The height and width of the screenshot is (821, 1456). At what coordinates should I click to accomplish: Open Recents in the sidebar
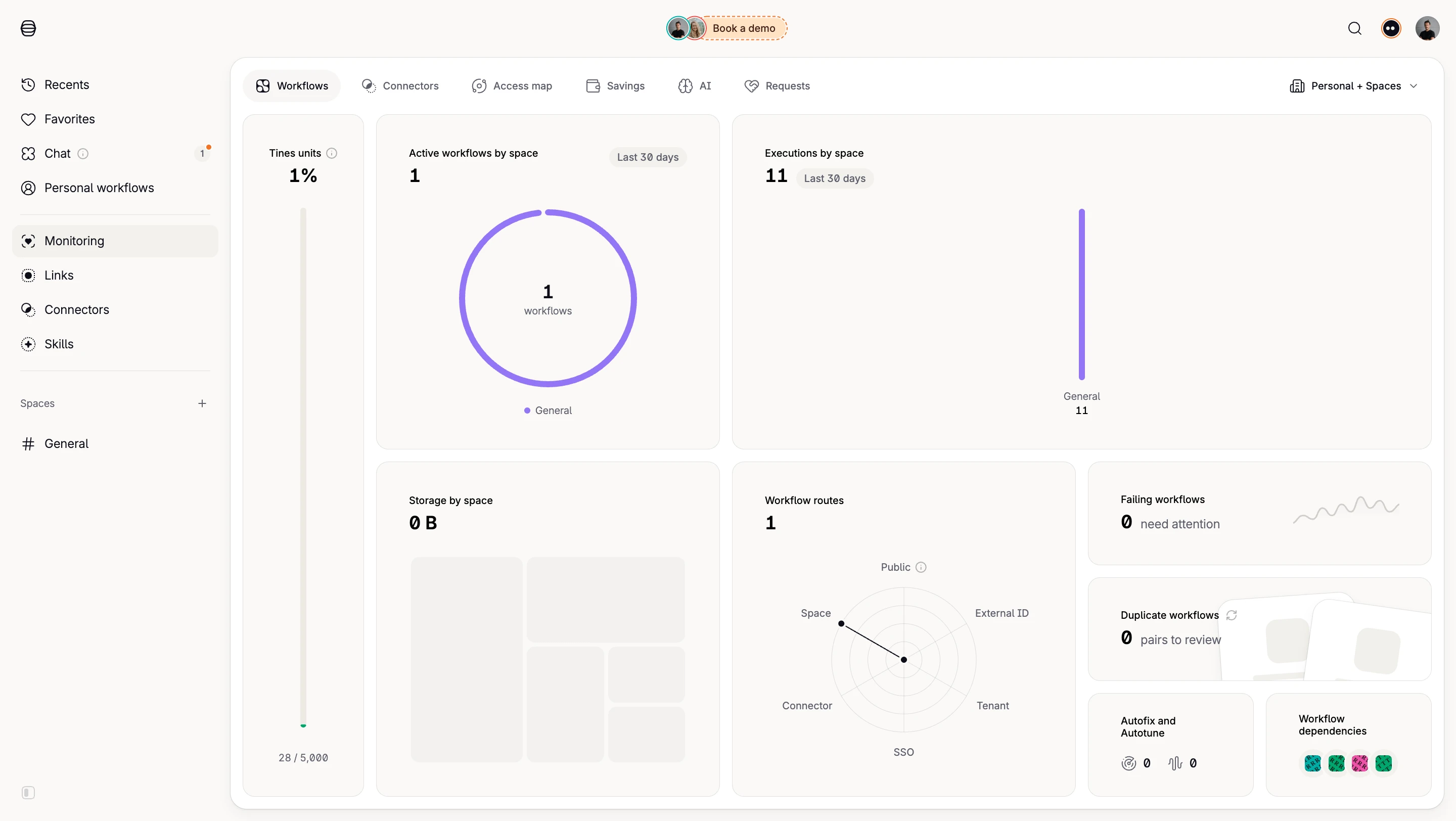[115, 85]
